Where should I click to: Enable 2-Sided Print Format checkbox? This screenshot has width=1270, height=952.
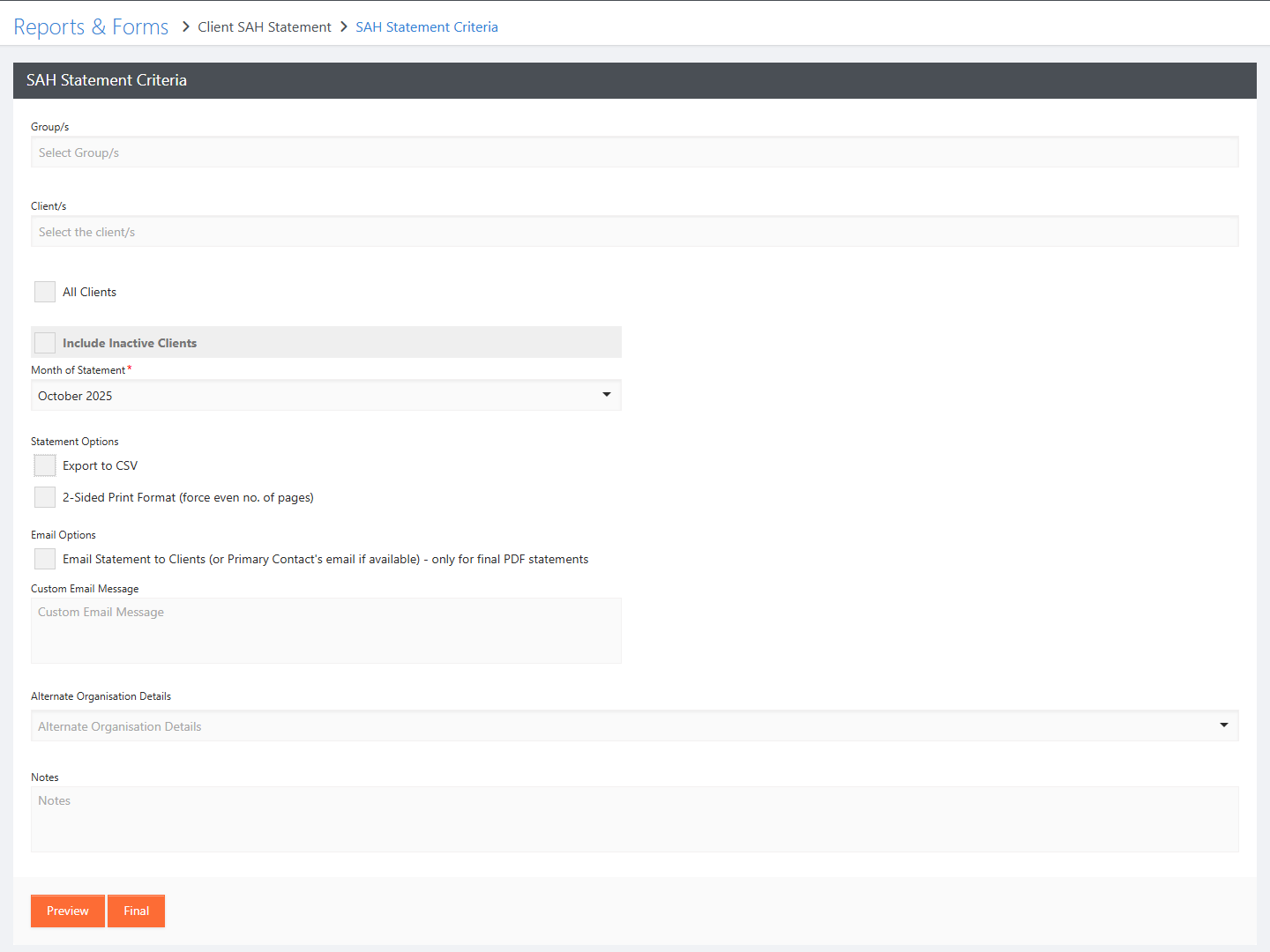click(x=45, y=497)
